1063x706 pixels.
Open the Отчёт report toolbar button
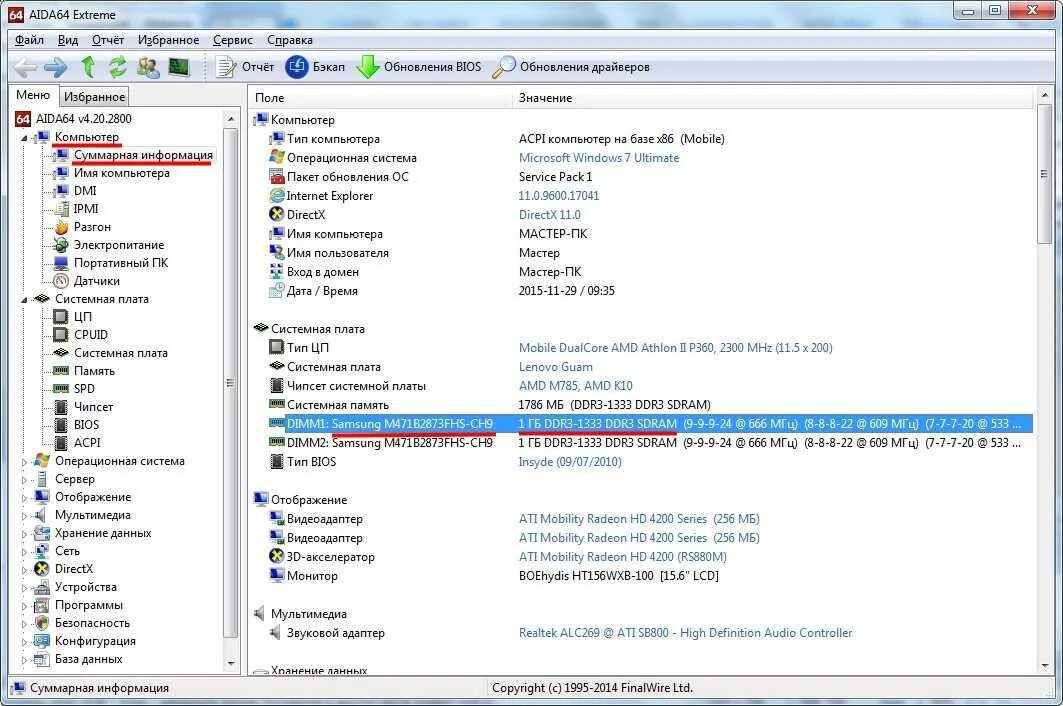pyautogui.click(x=245, y=67)
